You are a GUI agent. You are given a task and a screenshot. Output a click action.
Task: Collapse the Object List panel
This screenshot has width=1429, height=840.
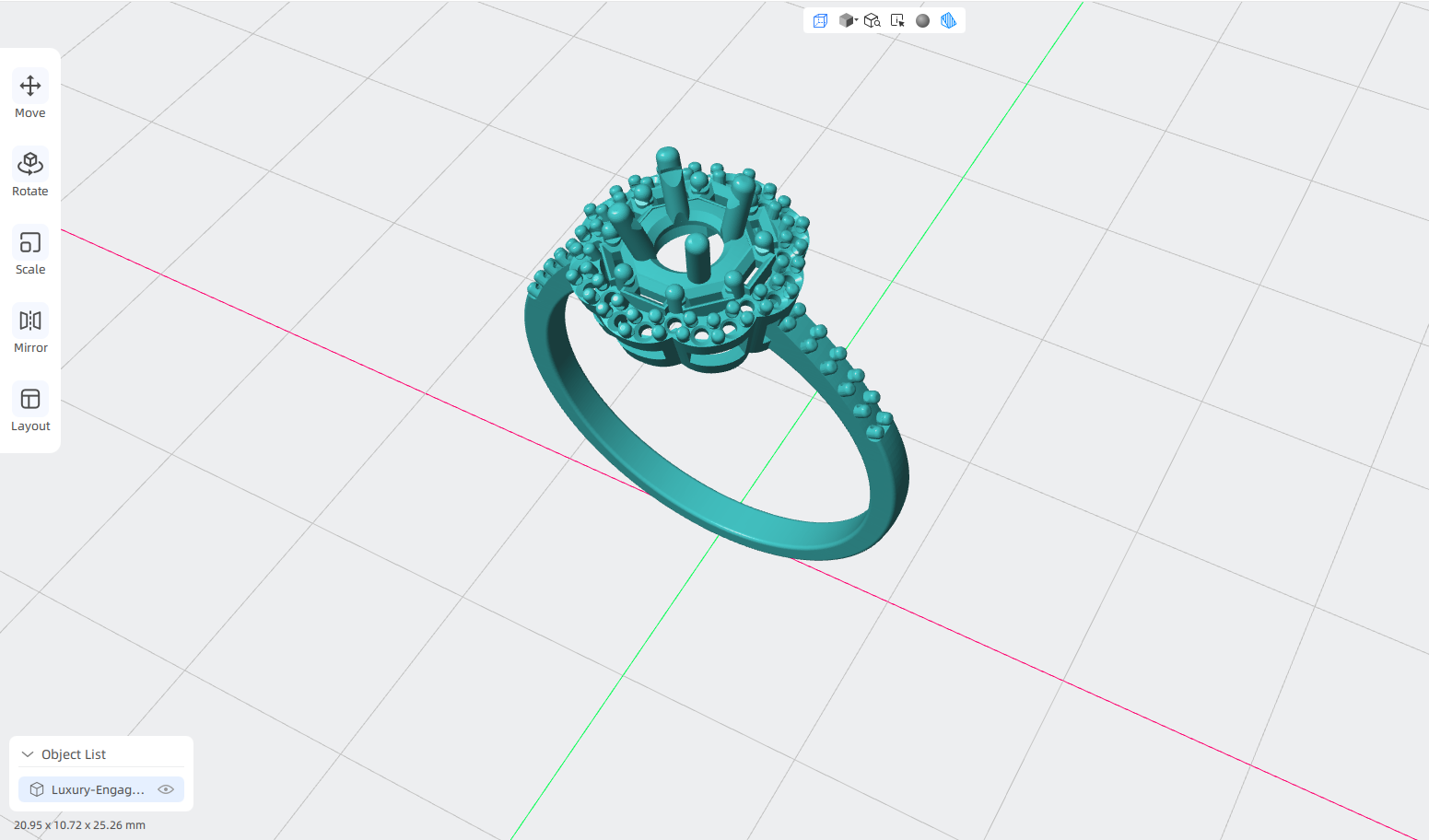[28, 754]
